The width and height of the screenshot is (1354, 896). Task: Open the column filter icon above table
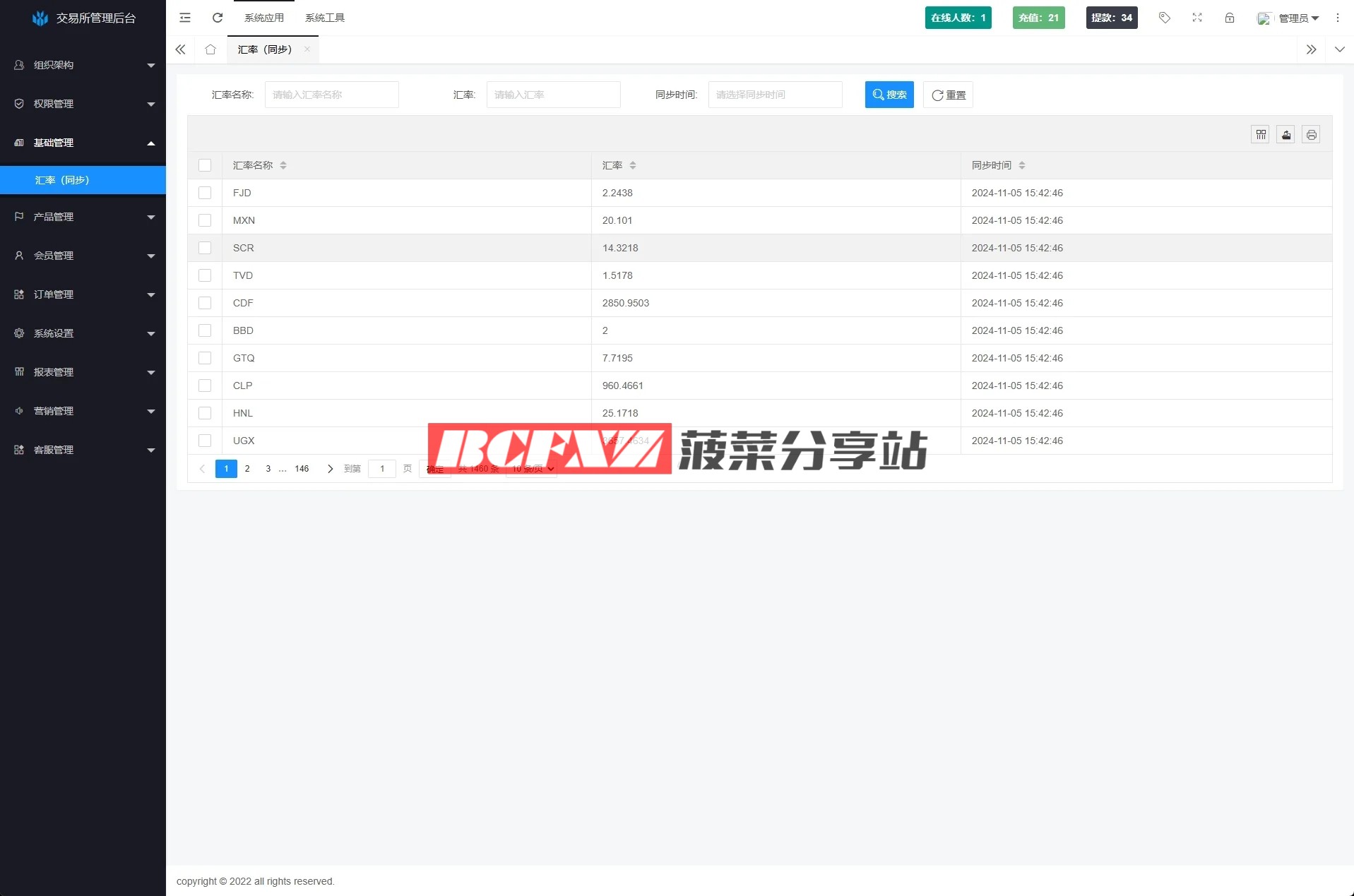tap(1261, 135)
